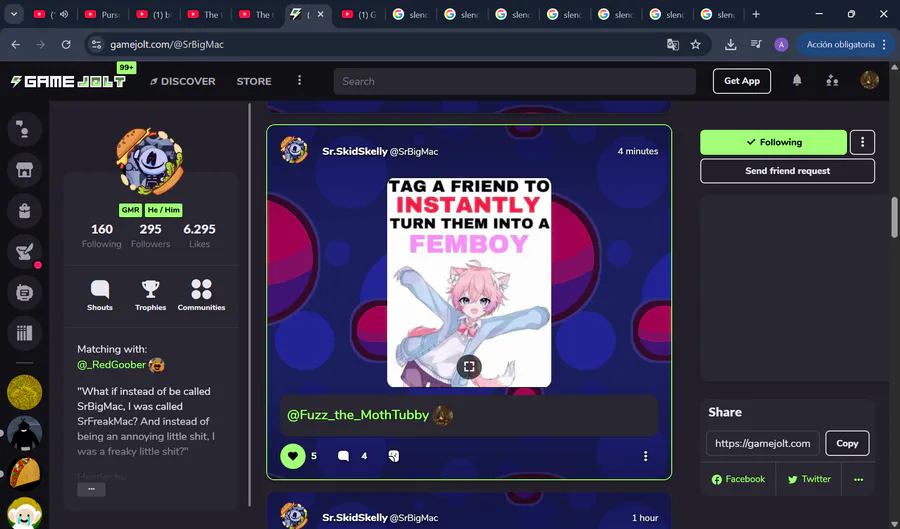
Task: Open the post's three-dot options menu
Action: 645,456
